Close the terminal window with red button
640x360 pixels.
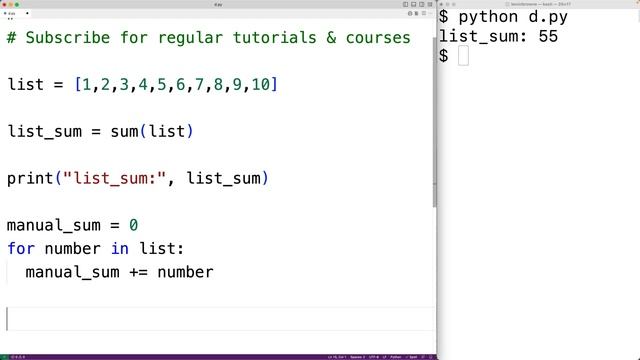coord(442,4)
